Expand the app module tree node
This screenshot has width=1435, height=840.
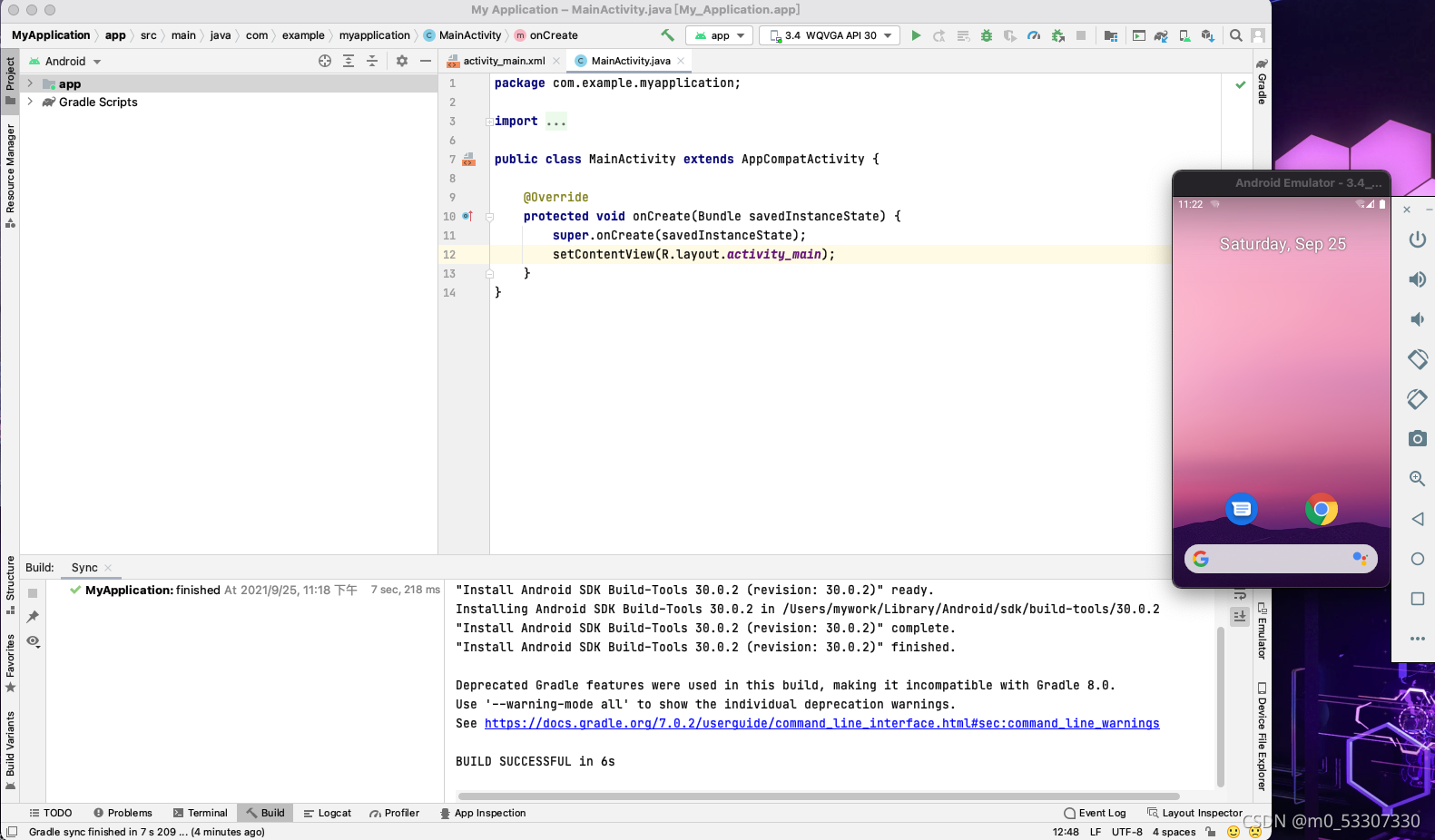30,83
